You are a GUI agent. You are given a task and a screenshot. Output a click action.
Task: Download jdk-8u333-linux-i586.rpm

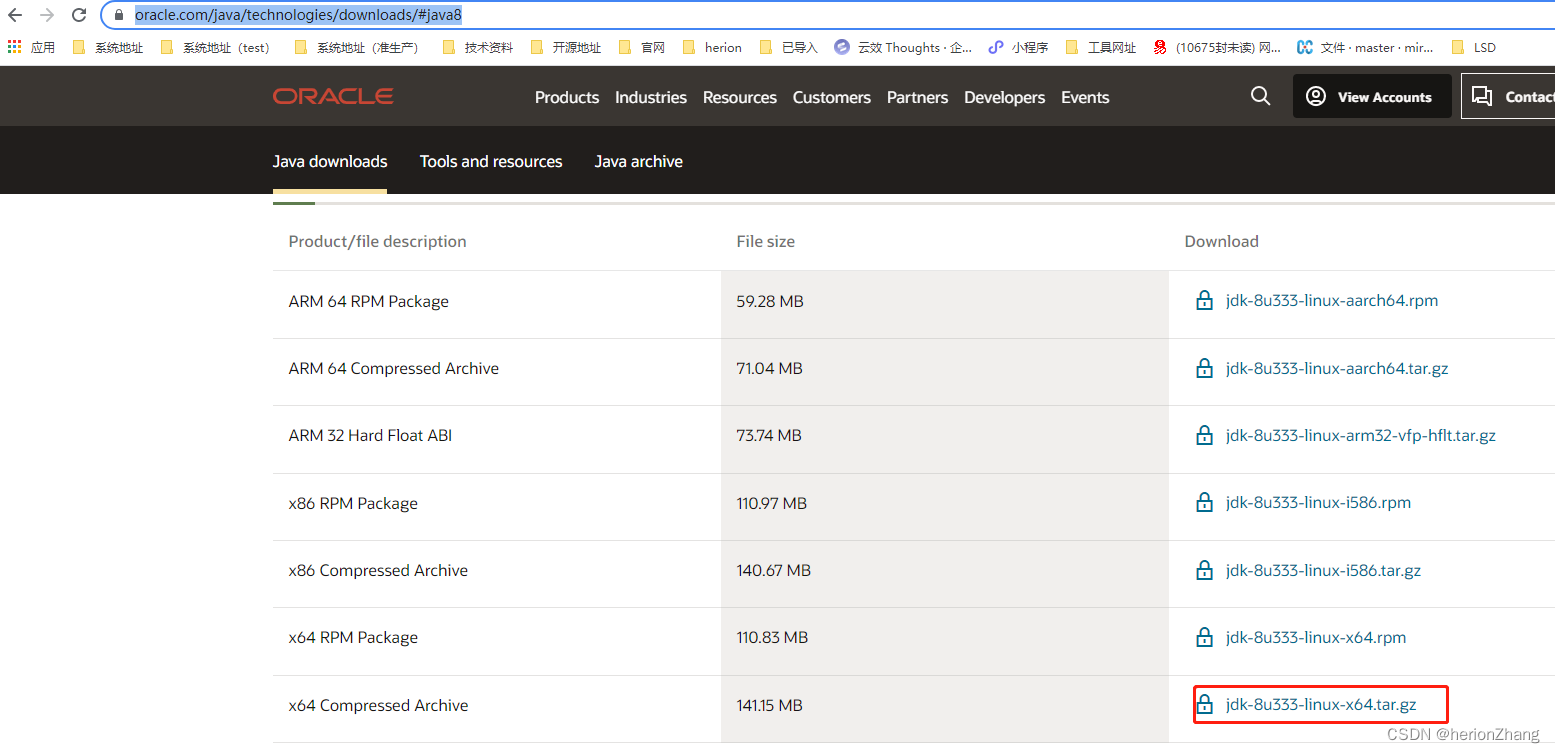point(1318,503)
